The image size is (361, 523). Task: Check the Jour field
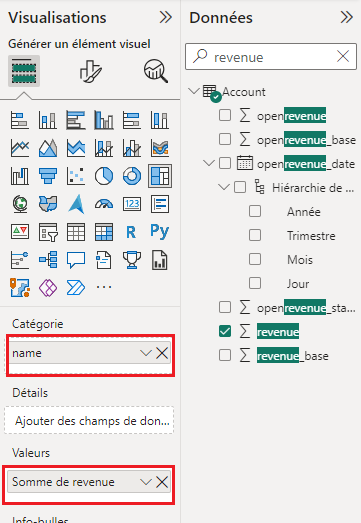pos(255,283)
